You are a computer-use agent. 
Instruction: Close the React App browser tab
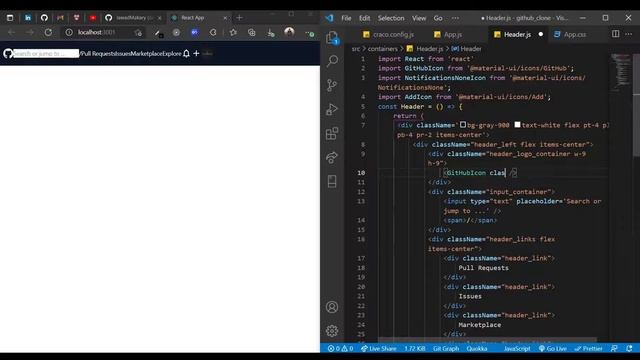pos(225,18)
